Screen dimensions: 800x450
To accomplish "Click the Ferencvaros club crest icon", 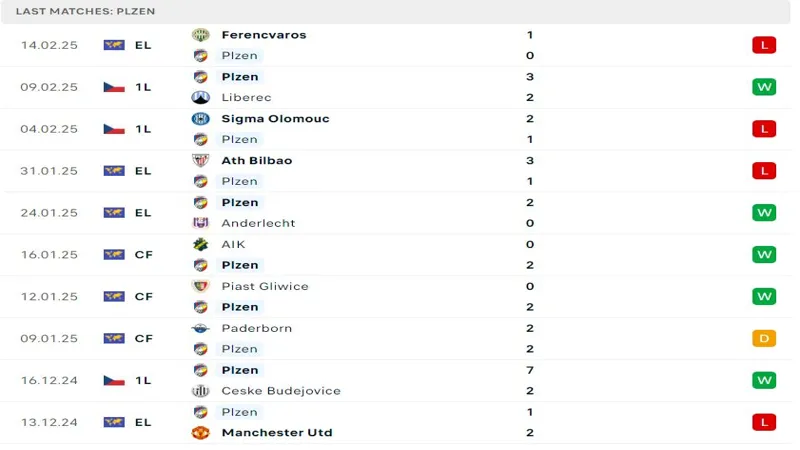I will coord(201,35).
